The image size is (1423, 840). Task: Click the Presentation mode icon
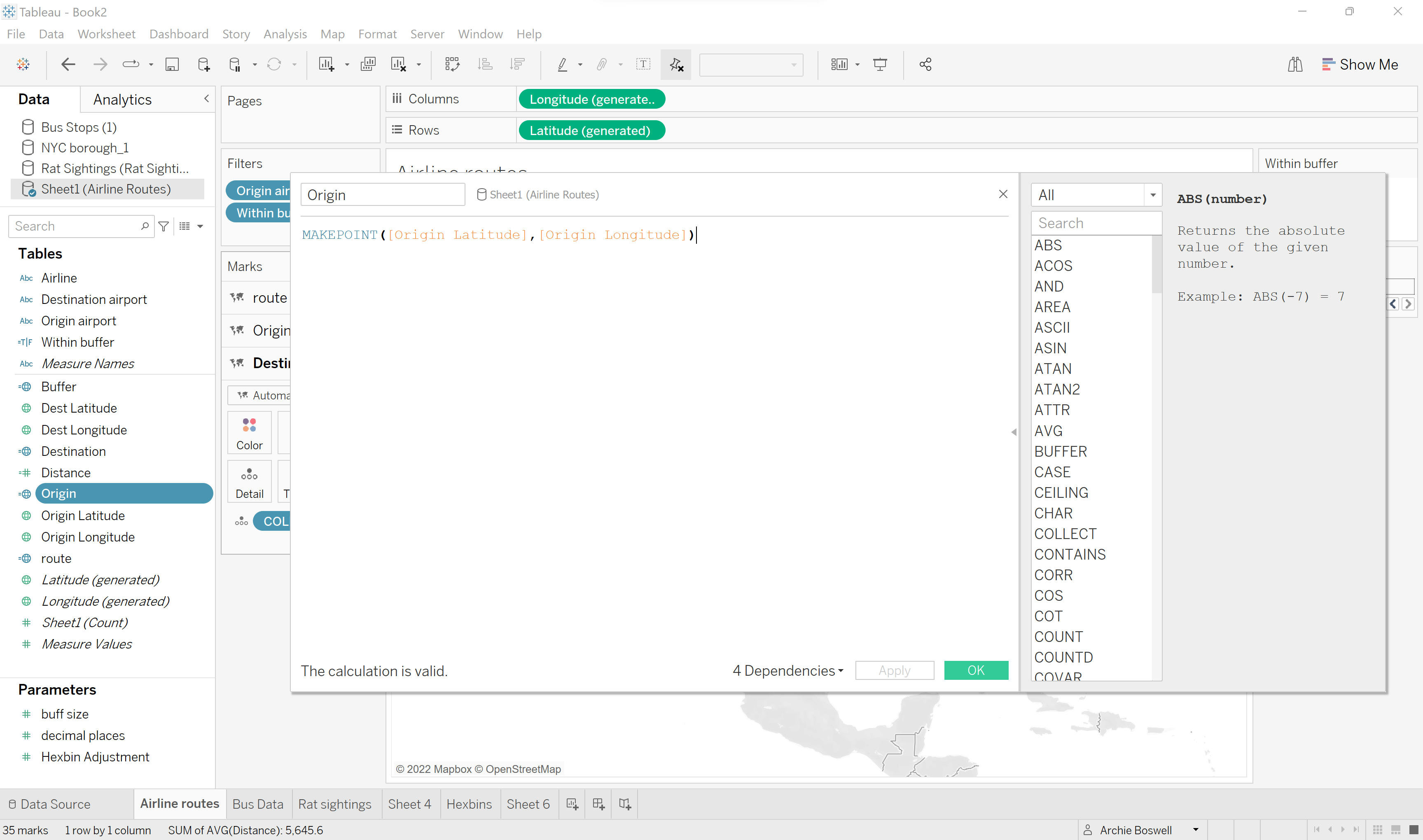[880, 65]
